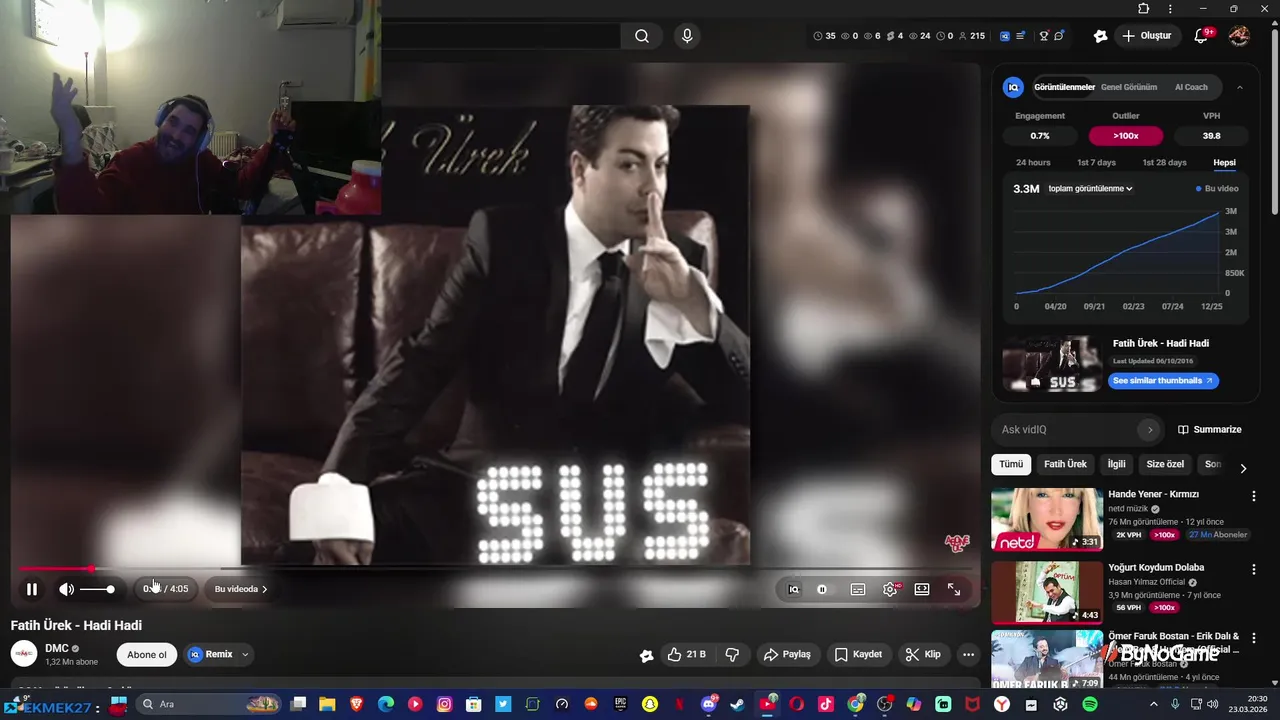Submit Ask vidIQ with arrow button
Screen dimensions: 1280x720
coord(1150,429)
